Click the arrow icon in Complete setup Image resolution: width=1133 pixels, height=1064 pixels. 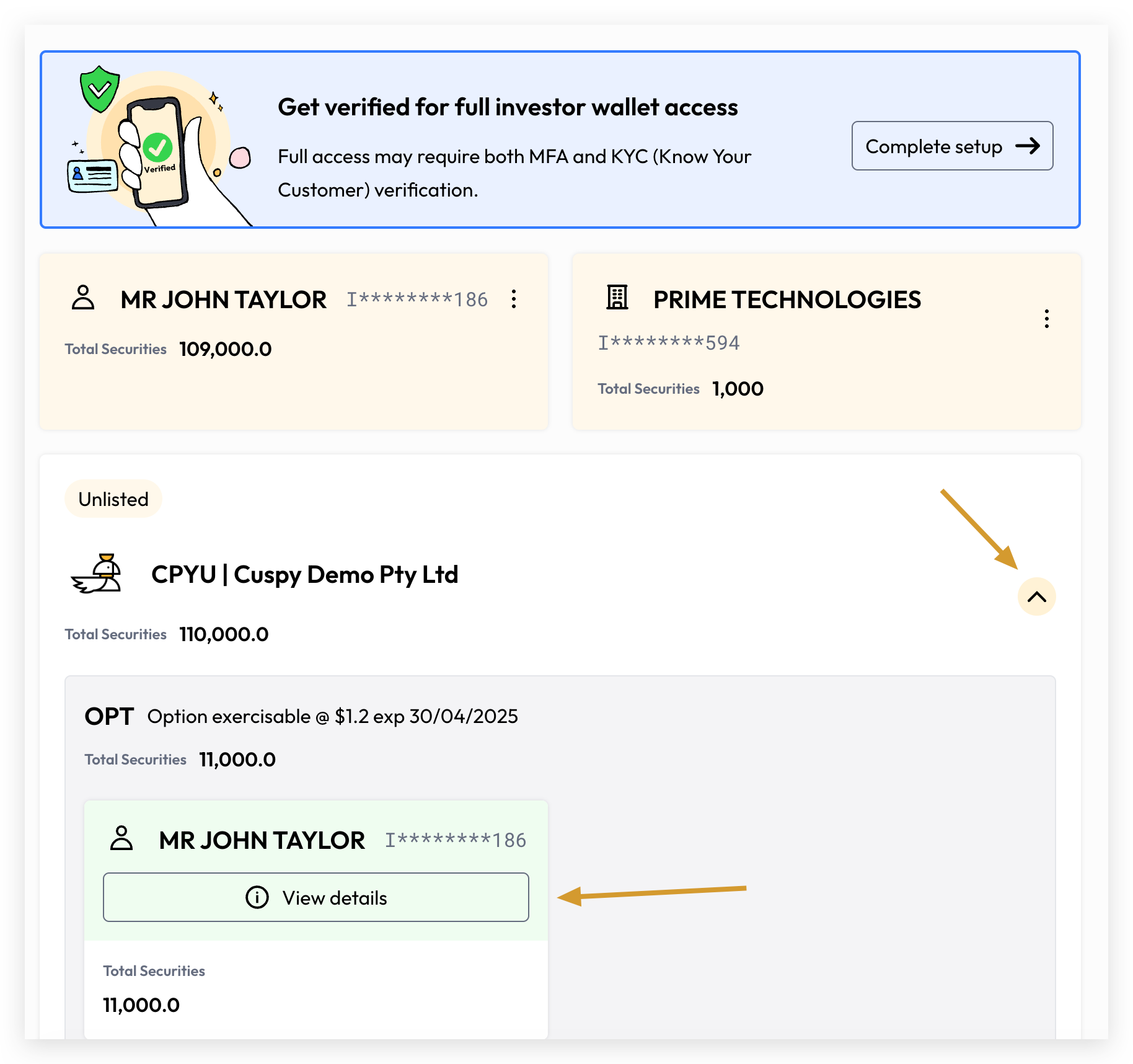coord(1028,146)
